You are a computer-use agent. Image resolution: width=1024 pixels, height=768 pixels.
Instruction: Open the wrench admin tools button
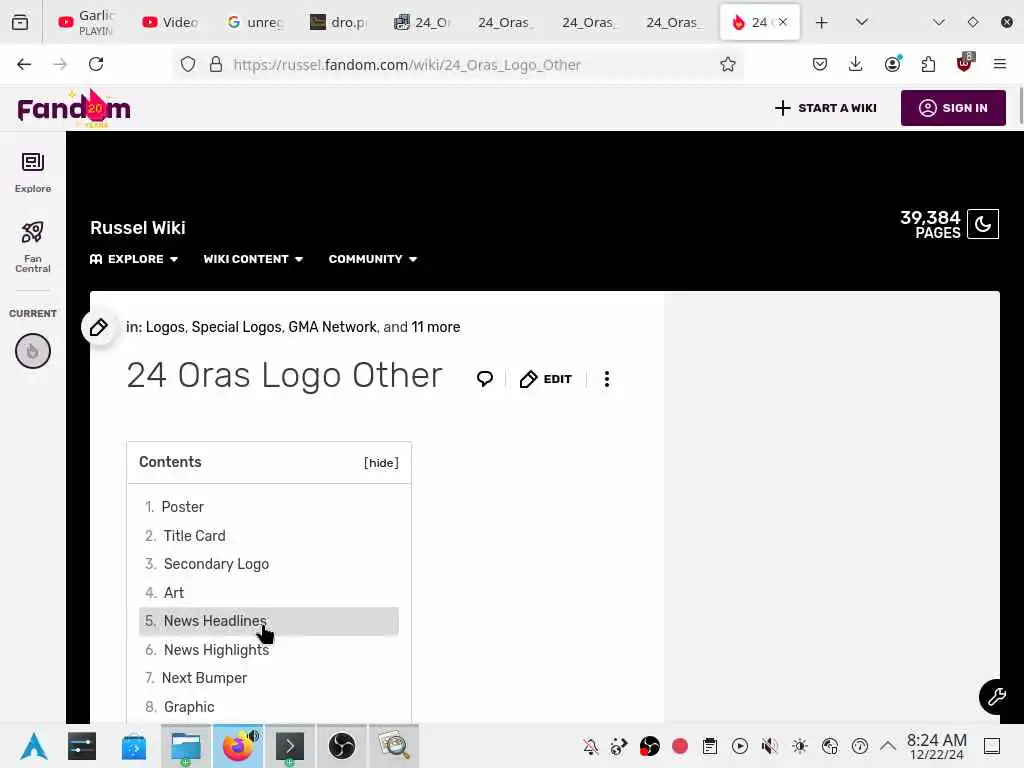(x=996, y=697)
